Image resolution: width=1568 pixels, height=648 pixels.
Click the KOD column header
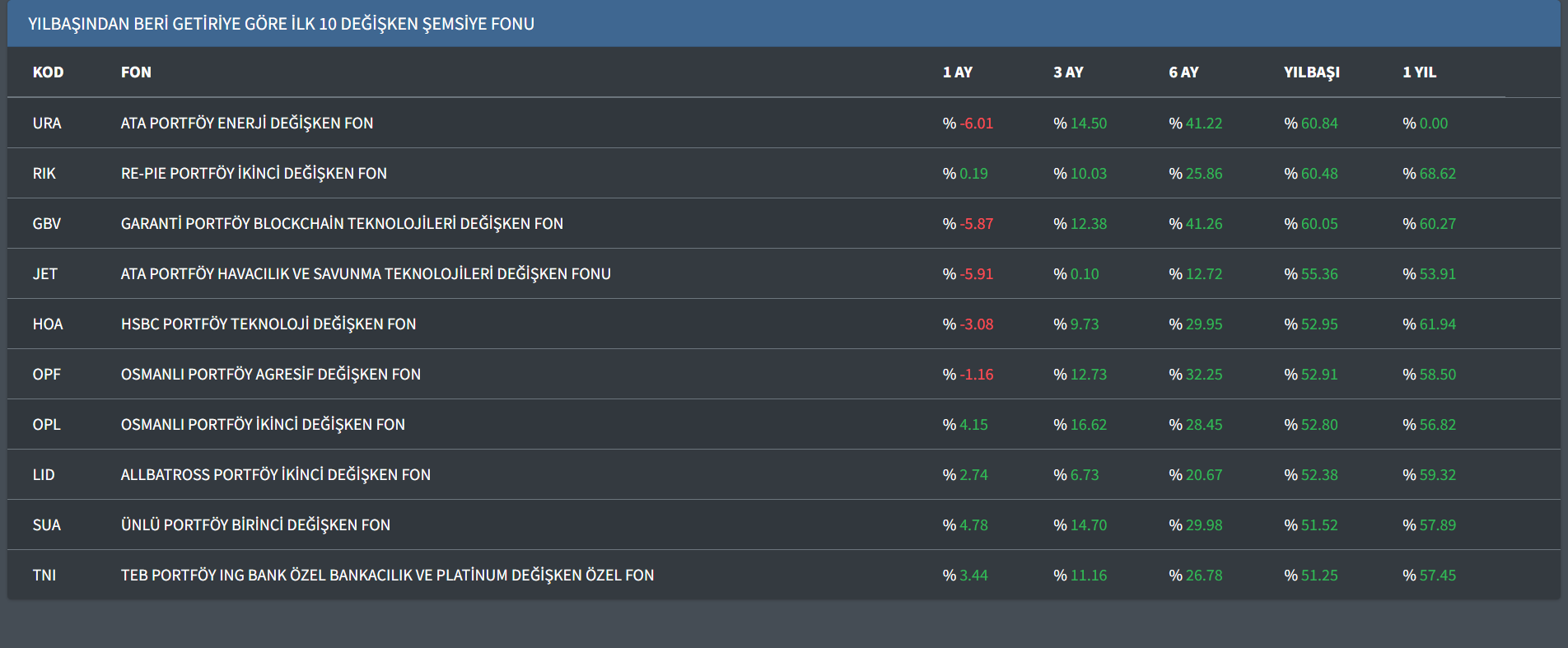pyautogui.click(x=48, y=72)
